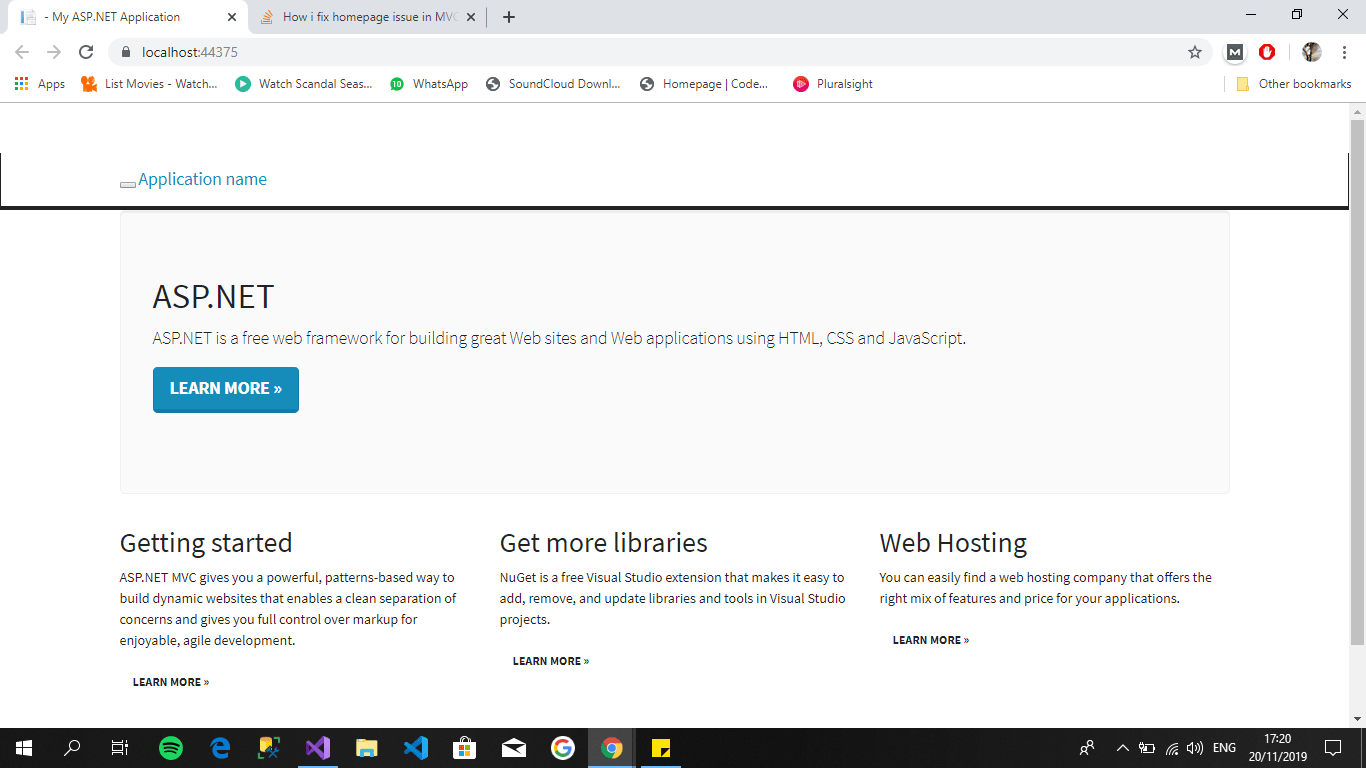Open Spotify from the taskbar
Viewport: 1366px width, 768px height.
[171, 747]
